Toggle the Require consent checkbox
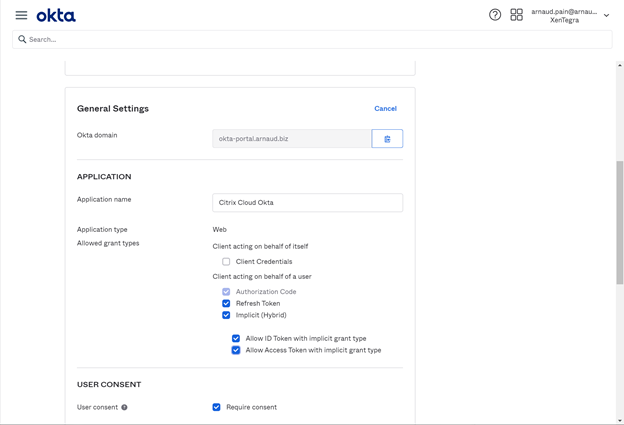The width and height of the screenshot is (624, 425). 217,408
